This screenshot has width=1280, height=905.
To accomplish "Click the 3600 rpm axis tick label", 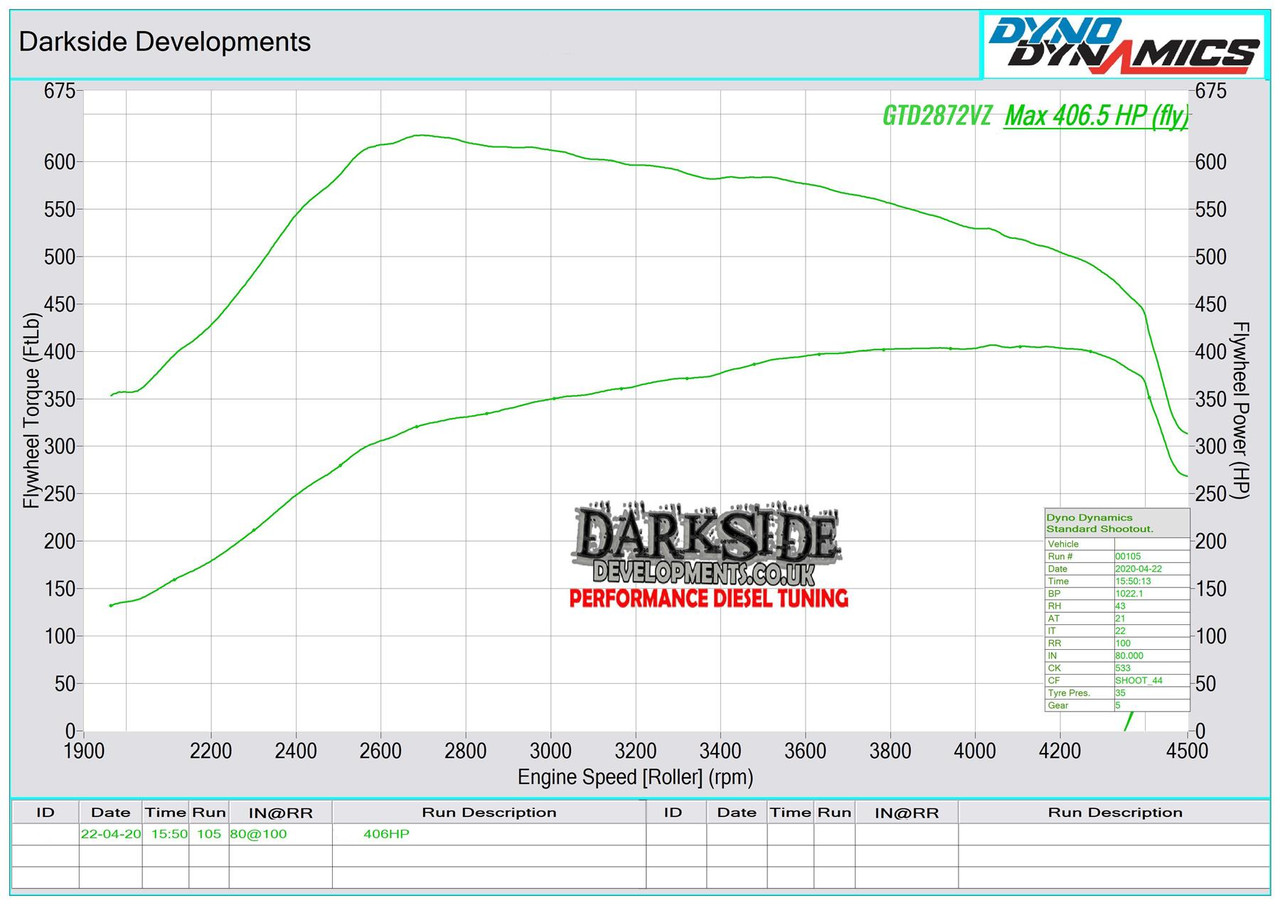I will pyautogui.click(x=806, y=751).
